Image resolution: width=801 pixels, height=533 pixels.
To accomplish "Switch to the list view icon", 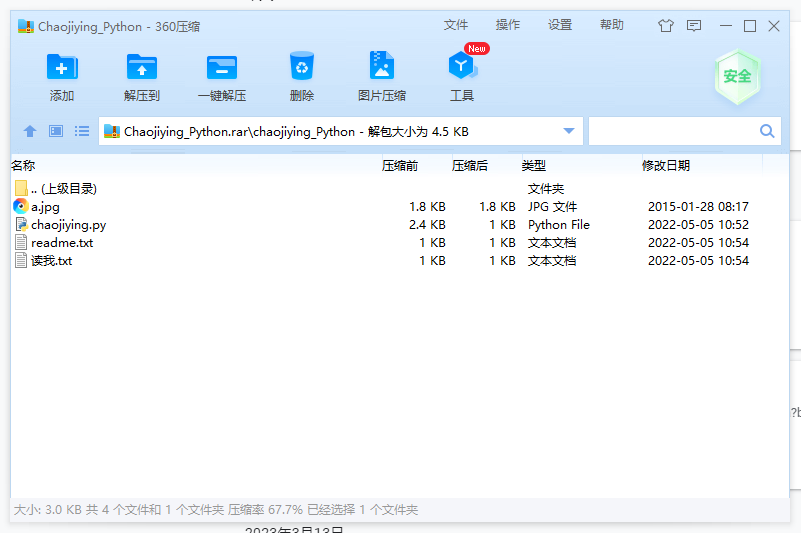I will 82,131.
